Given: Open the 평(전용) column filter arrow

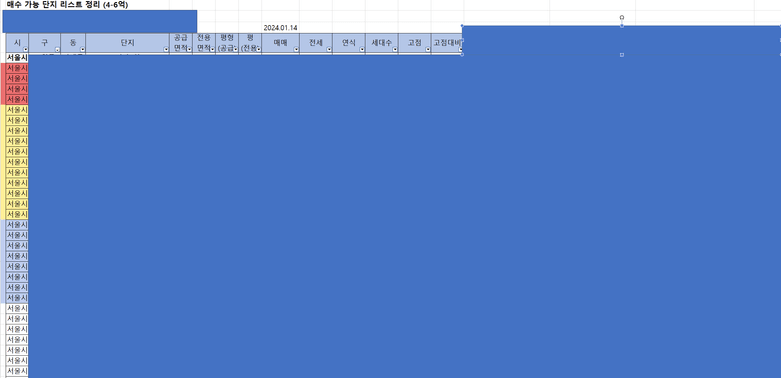Looking at the screenshot, I should [259, 50].
